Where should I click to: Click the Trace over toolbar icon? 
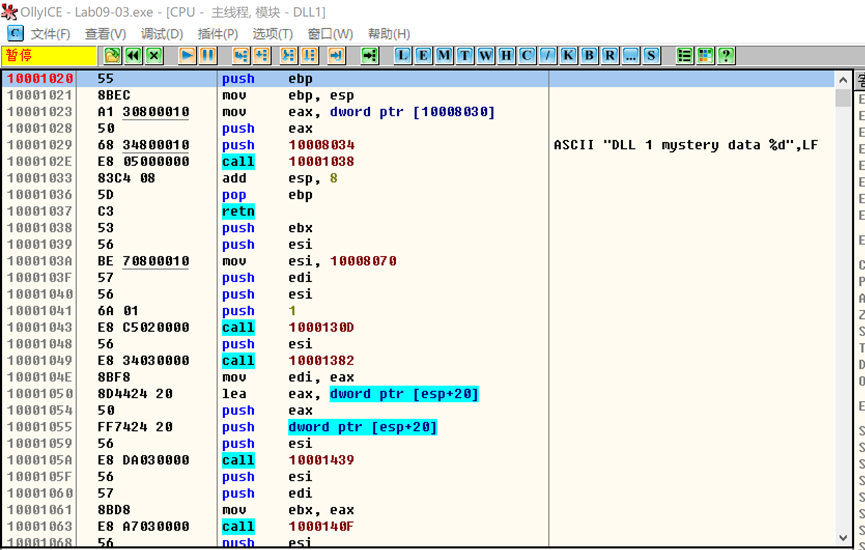pyautogui.click(x=309, y=55)
